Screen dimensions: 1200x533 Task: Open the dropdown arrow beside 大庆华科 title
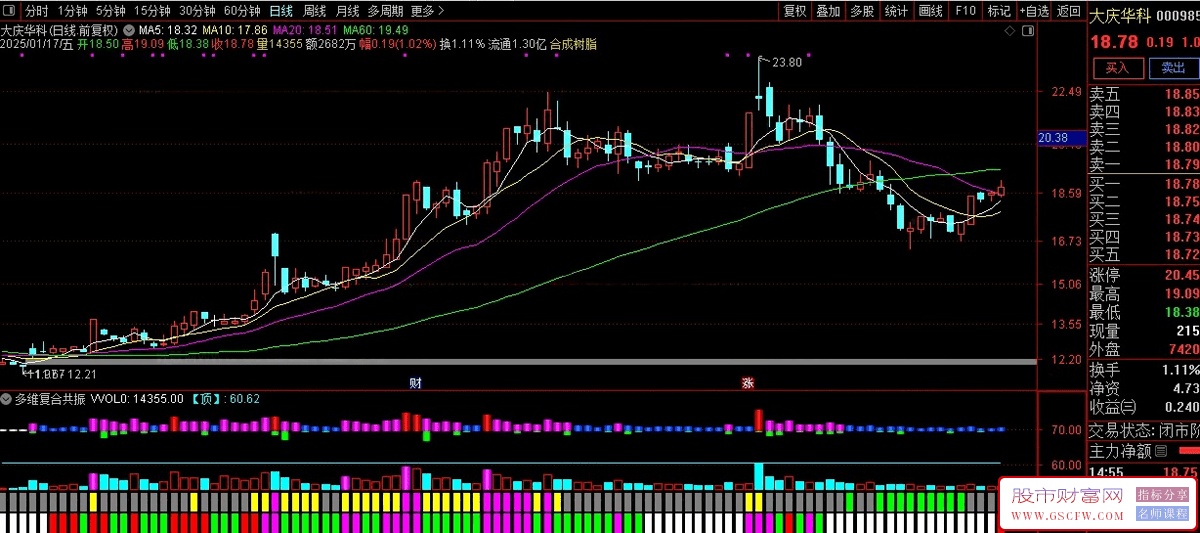click(127, 30)
